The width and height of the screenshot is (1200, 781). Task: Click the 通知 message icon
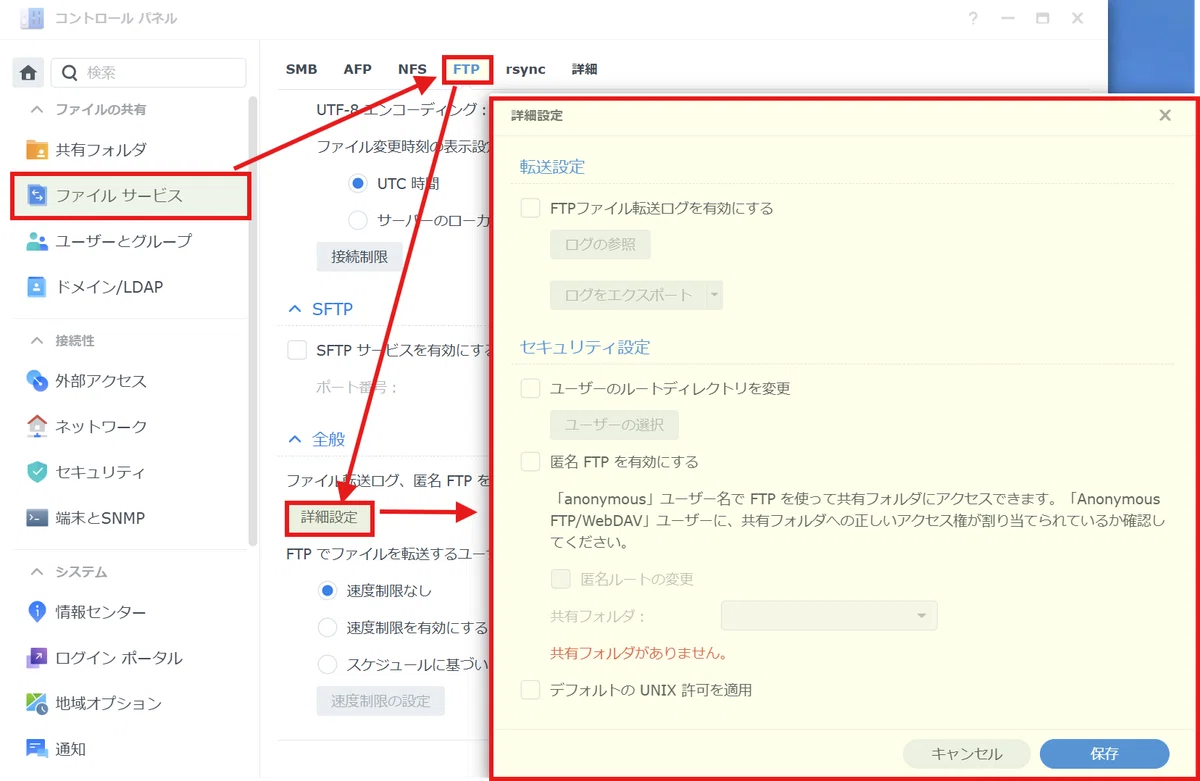[x=37, y=749]
